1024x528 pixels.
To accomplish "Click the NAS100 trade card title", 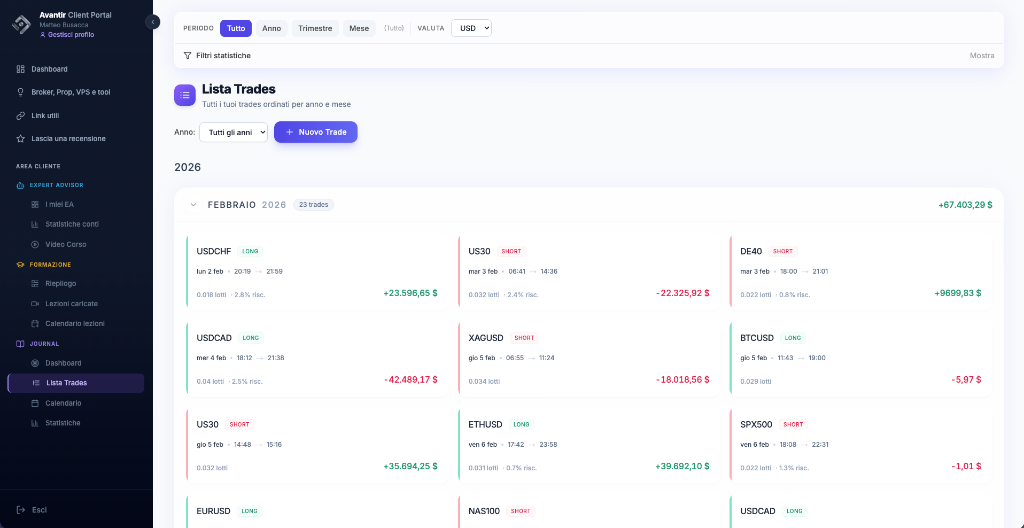I will [484, 511].
